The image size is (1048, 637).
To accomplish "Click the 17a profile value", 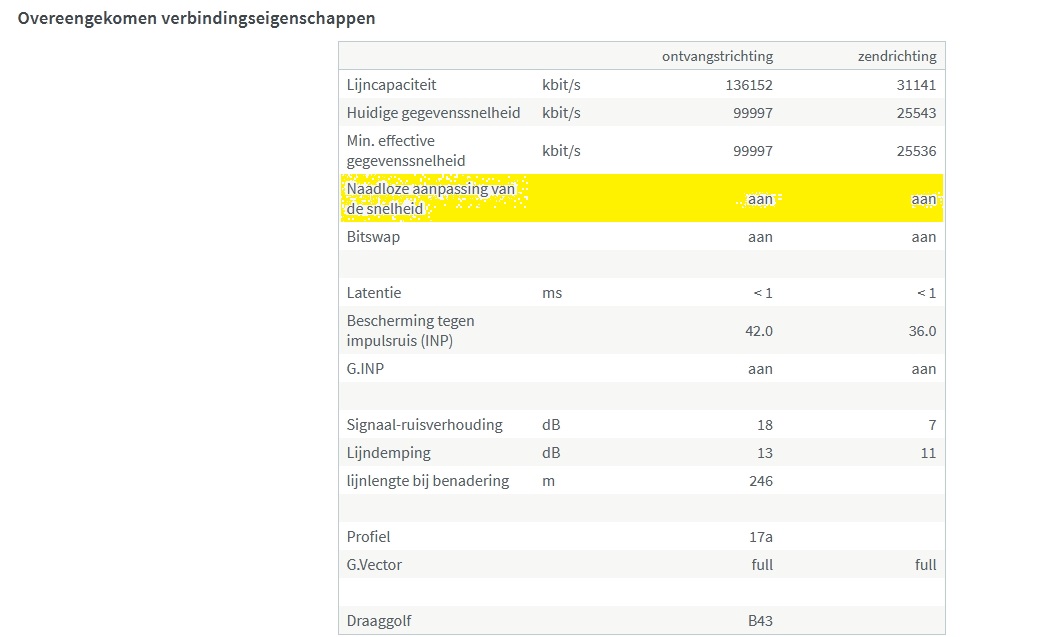I will [x=760, y=537].
